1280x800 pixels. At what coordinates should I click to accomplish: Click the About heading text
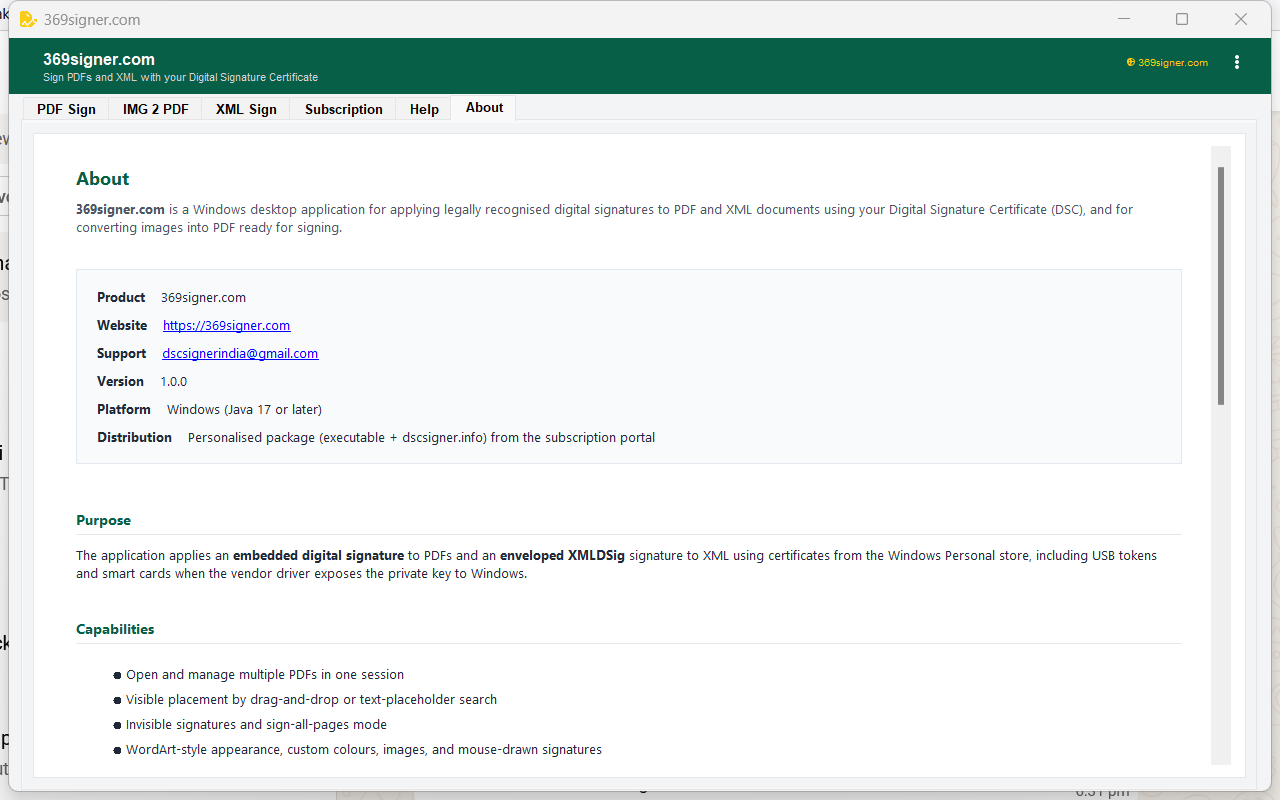[103, 179]
